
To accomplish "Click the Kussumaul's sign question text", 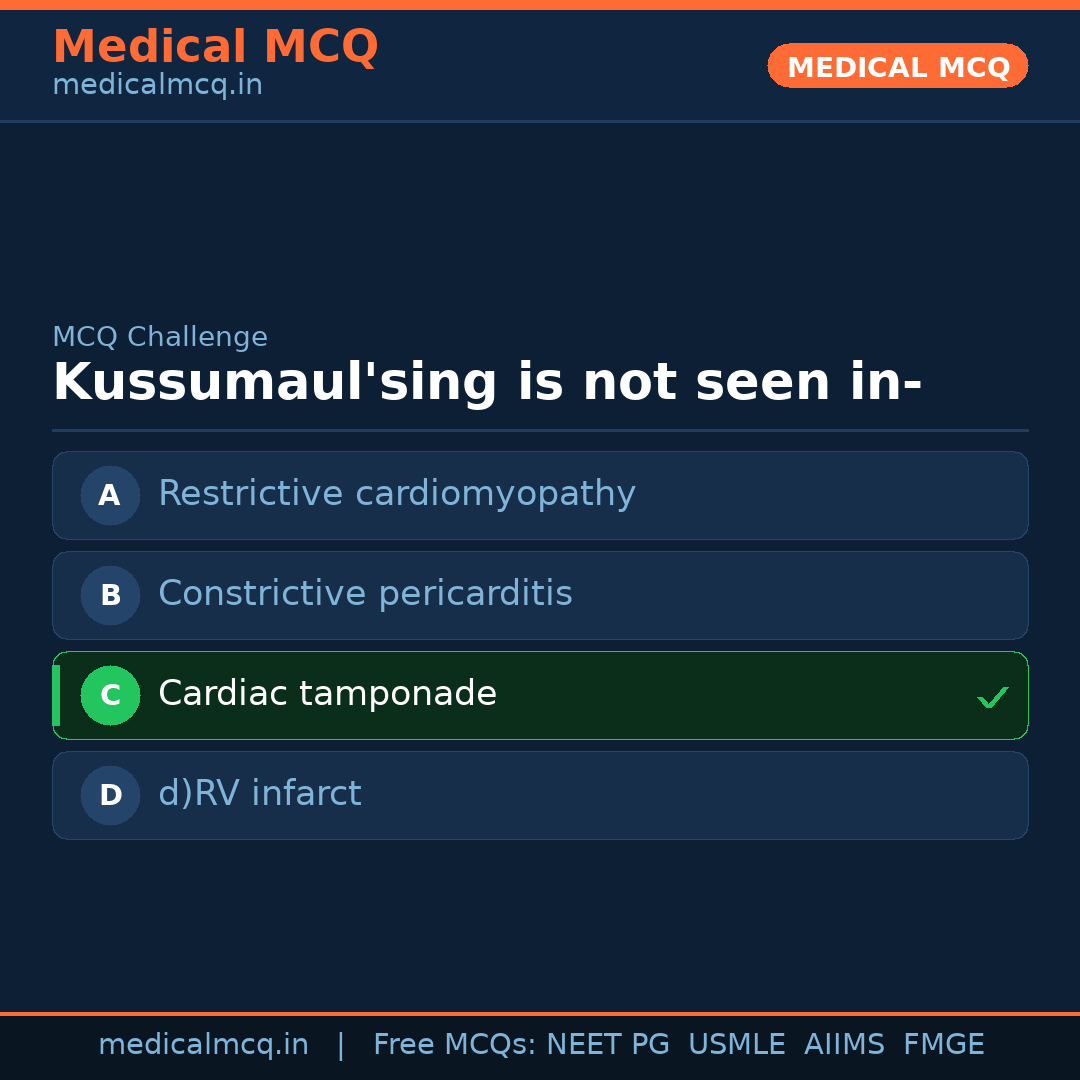I will coord(487,383).
